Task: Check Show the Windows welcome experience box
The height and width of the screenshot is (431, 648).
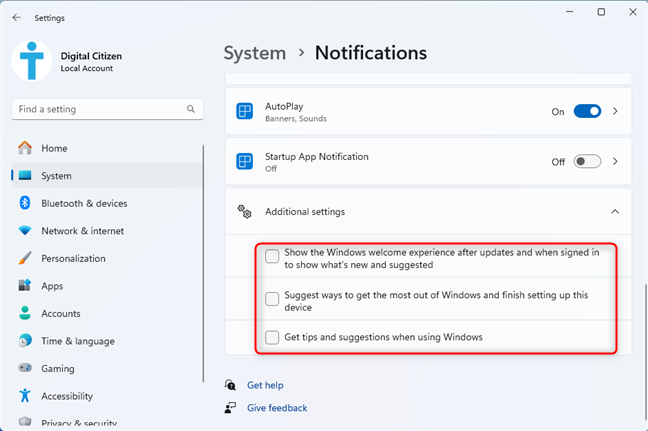Action: pos(272,256)
